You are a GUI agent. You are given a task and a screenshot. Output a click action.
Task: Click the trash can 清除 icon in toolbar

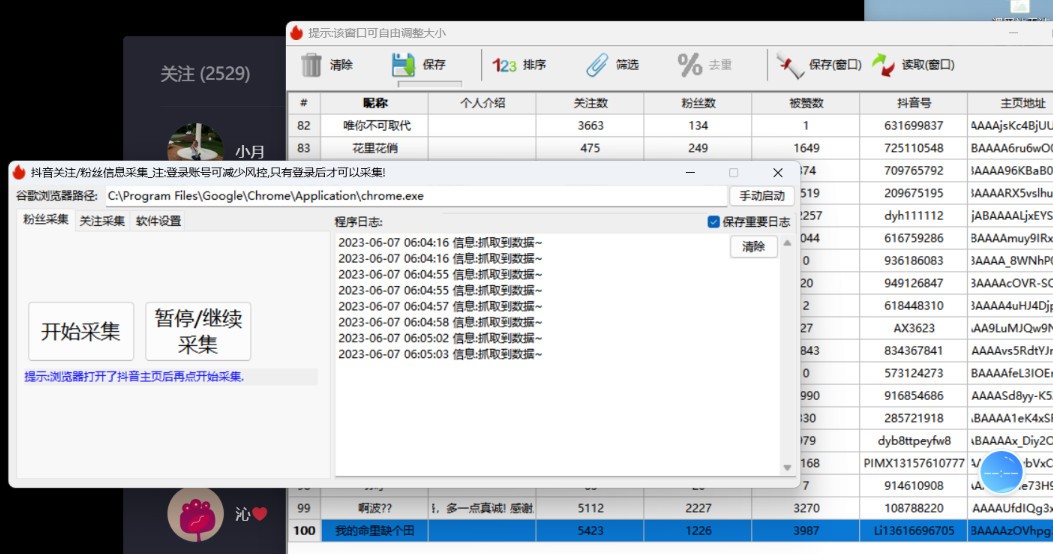(311, 65)
